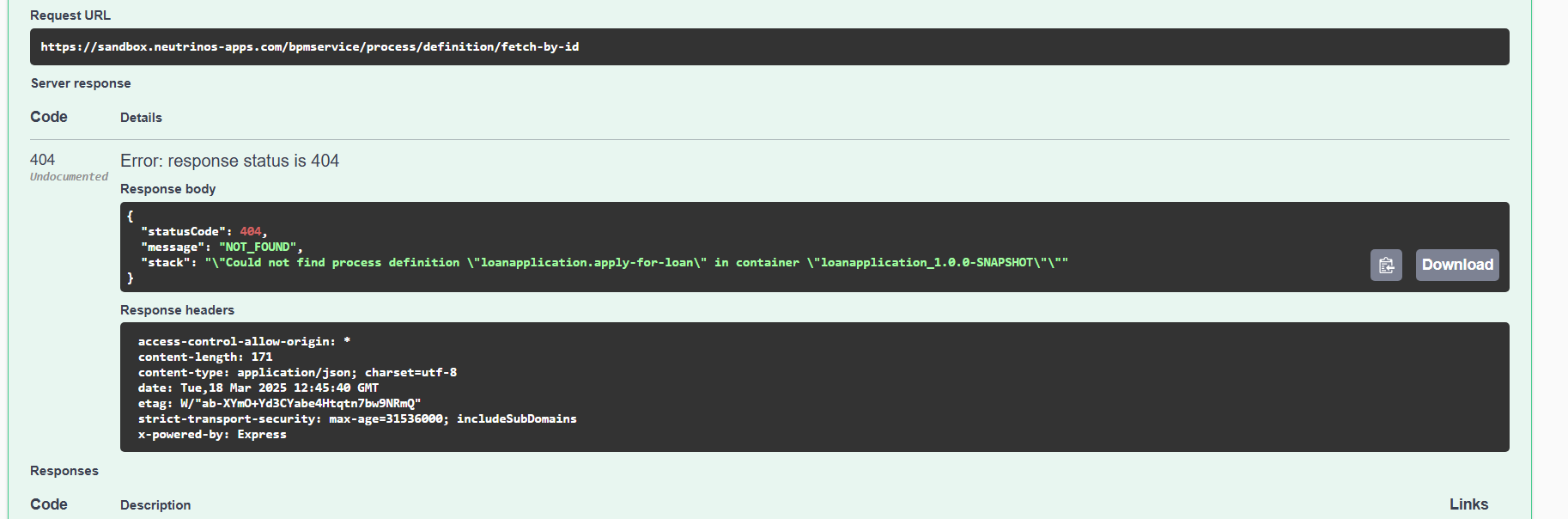Copy response body to clipboard icon

point(1386,265)
